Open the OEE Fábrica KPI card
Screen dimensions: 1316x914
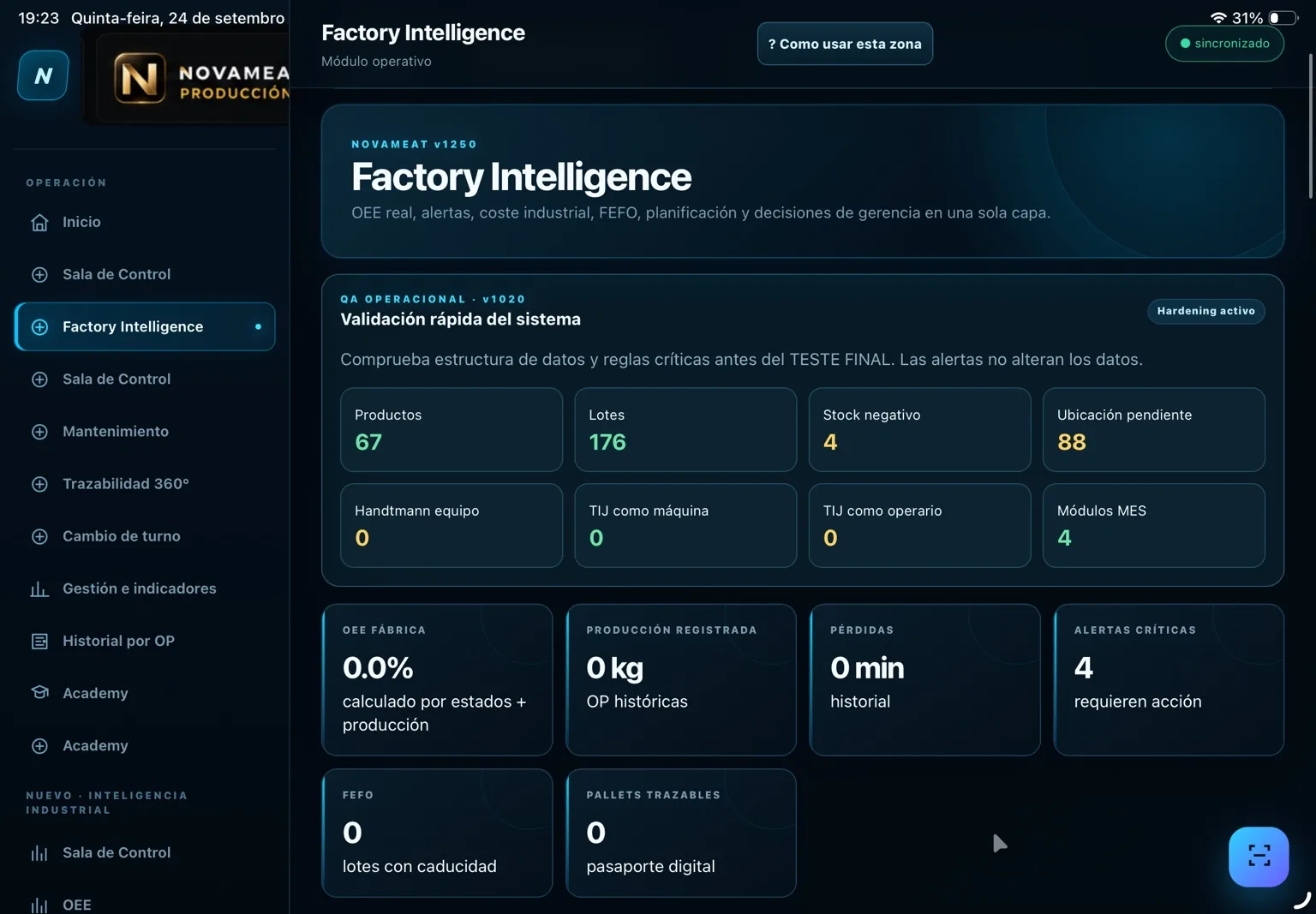[x=437, y=680]
